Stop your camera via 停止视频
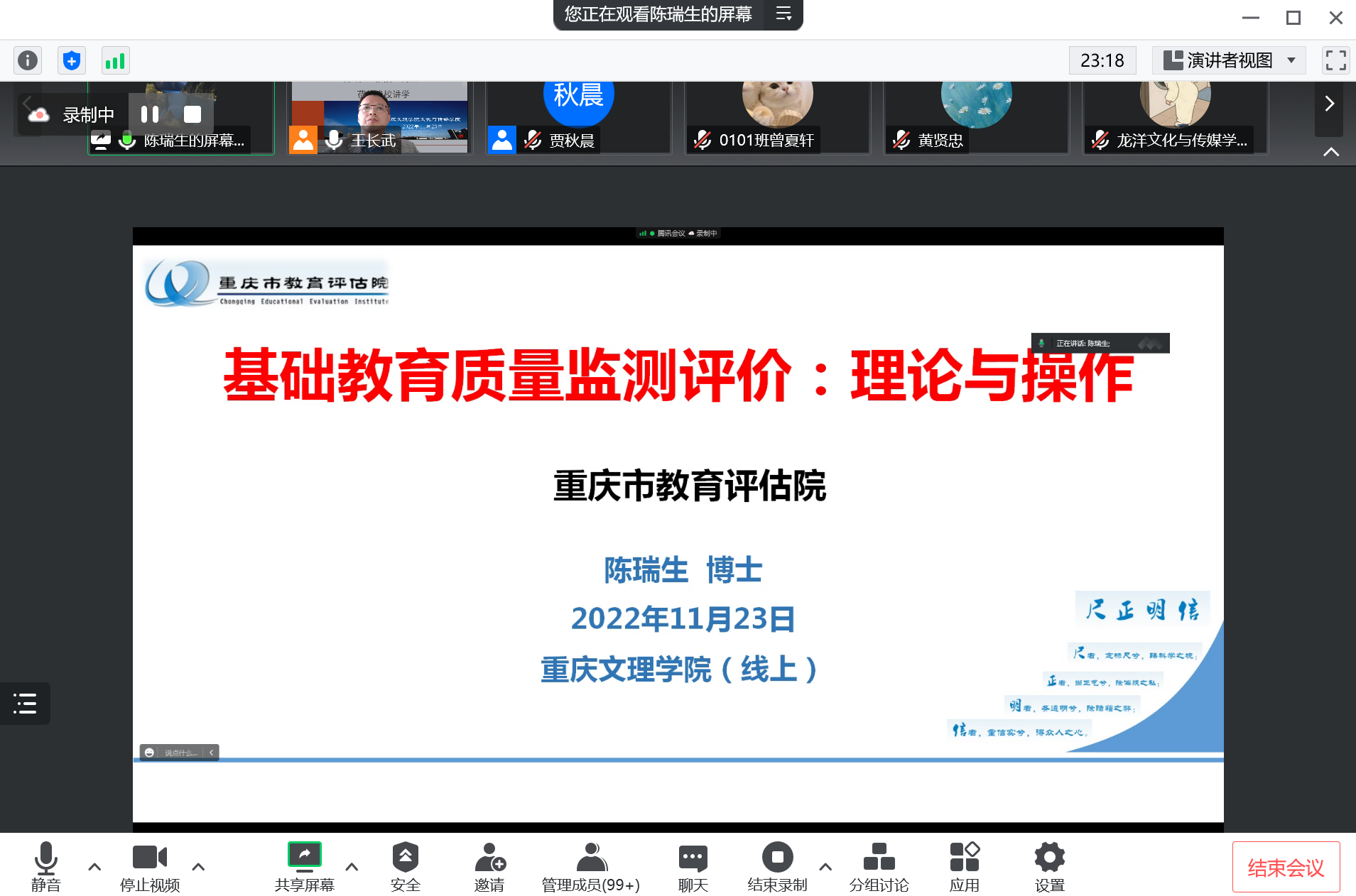Screen dimensions: 1356x896 point(149,865)
